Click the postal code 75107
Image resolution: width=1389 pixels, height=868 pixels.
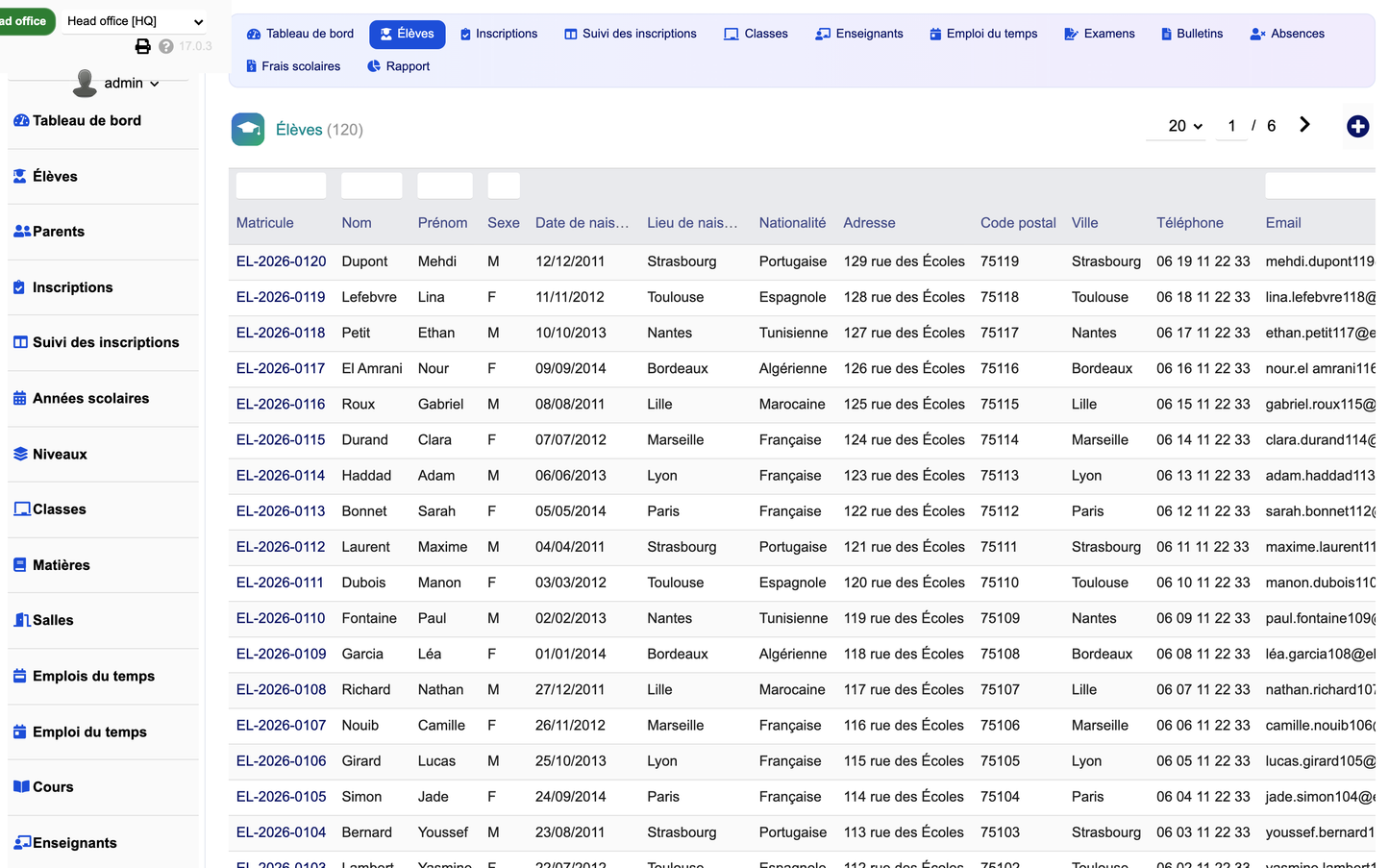[x=1000, y=689]
